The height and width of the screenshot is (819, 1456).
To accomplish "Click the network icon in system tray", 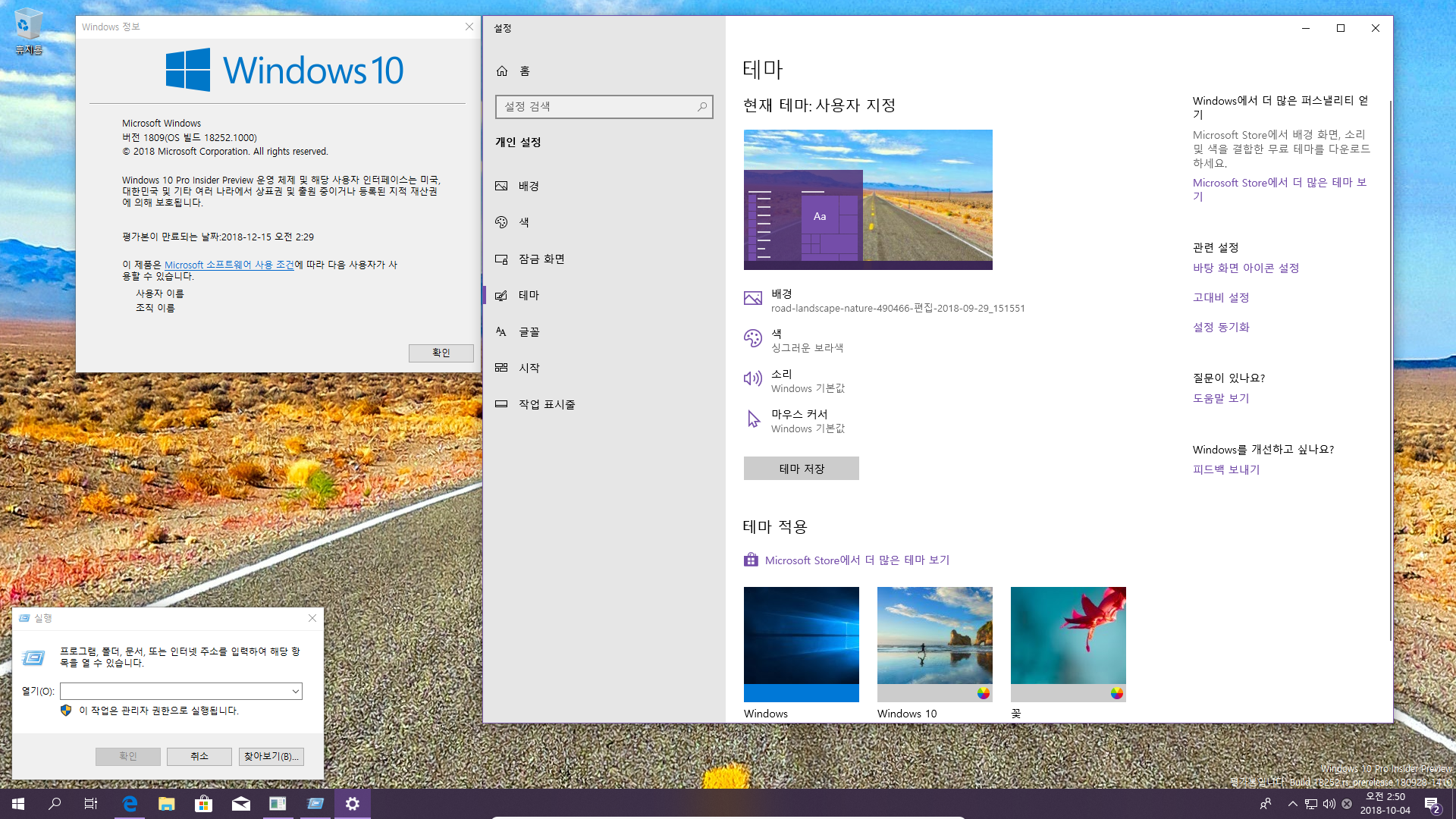I will 1310,804.
